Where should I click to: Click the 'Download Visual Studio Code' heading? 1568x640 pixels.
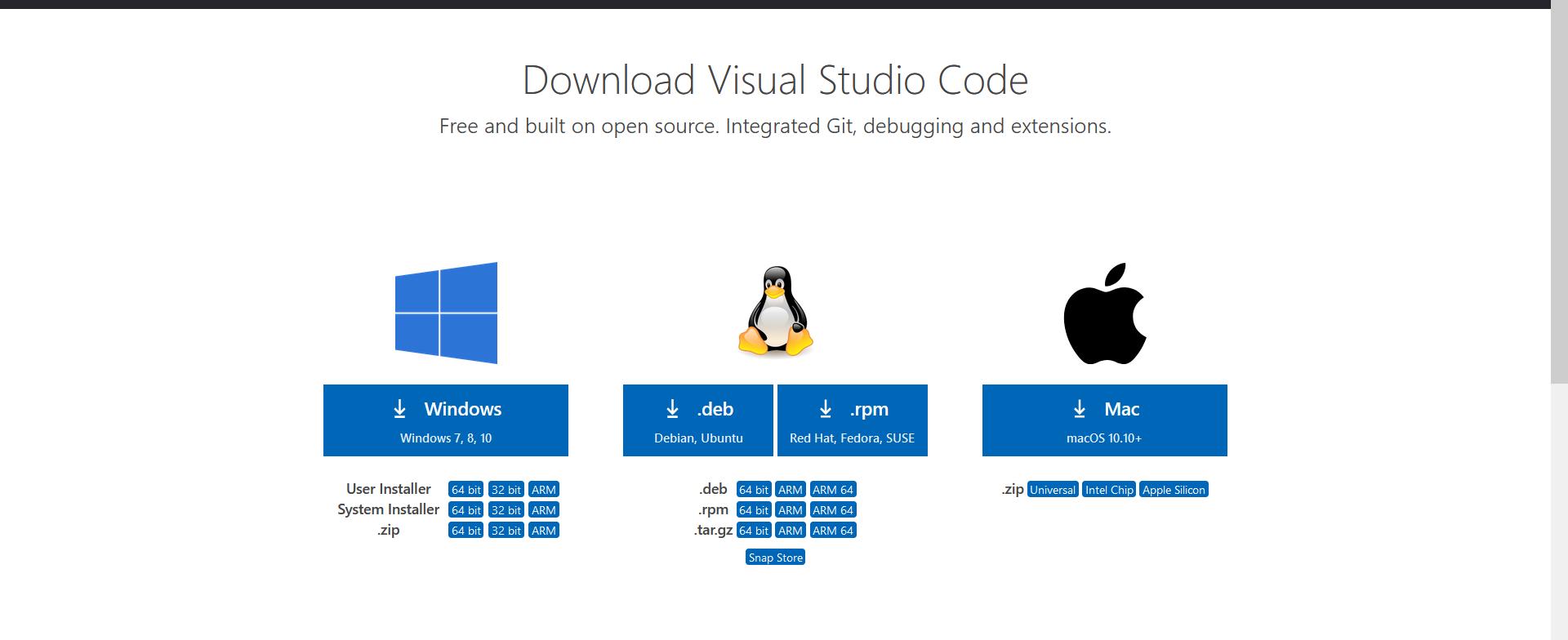tap(775, 80)
